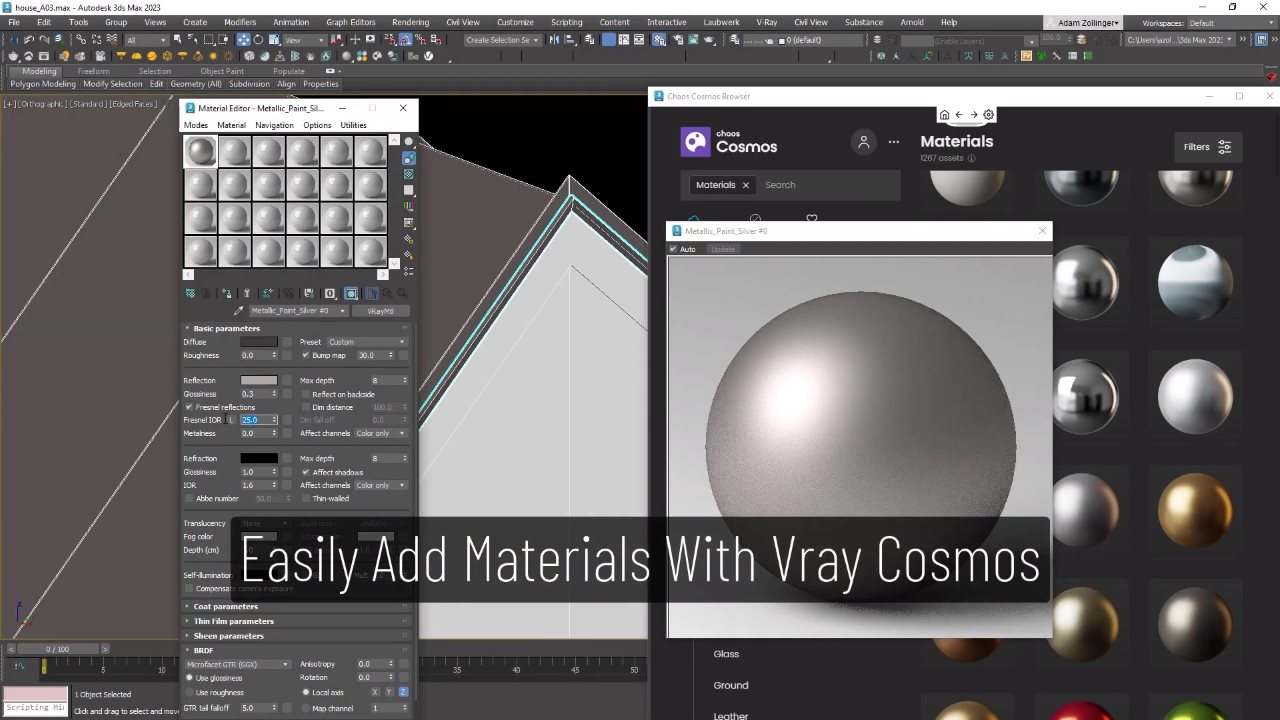The image size is (1280, 720).
Task: Open material name Metallic_Paint_Silver dropdown
Action: point(297,311)
